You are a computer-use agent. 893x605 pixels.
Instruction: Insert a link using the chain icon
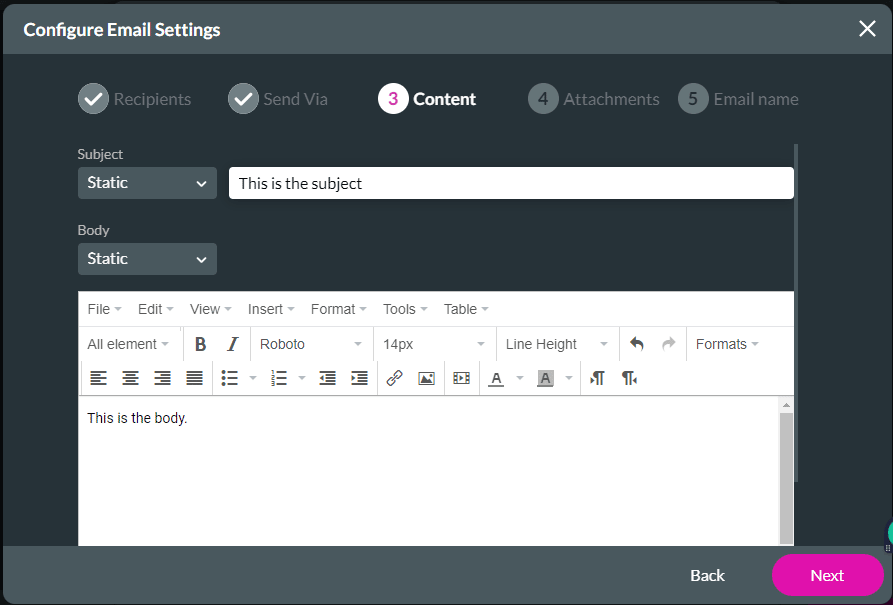pos(394,378)
